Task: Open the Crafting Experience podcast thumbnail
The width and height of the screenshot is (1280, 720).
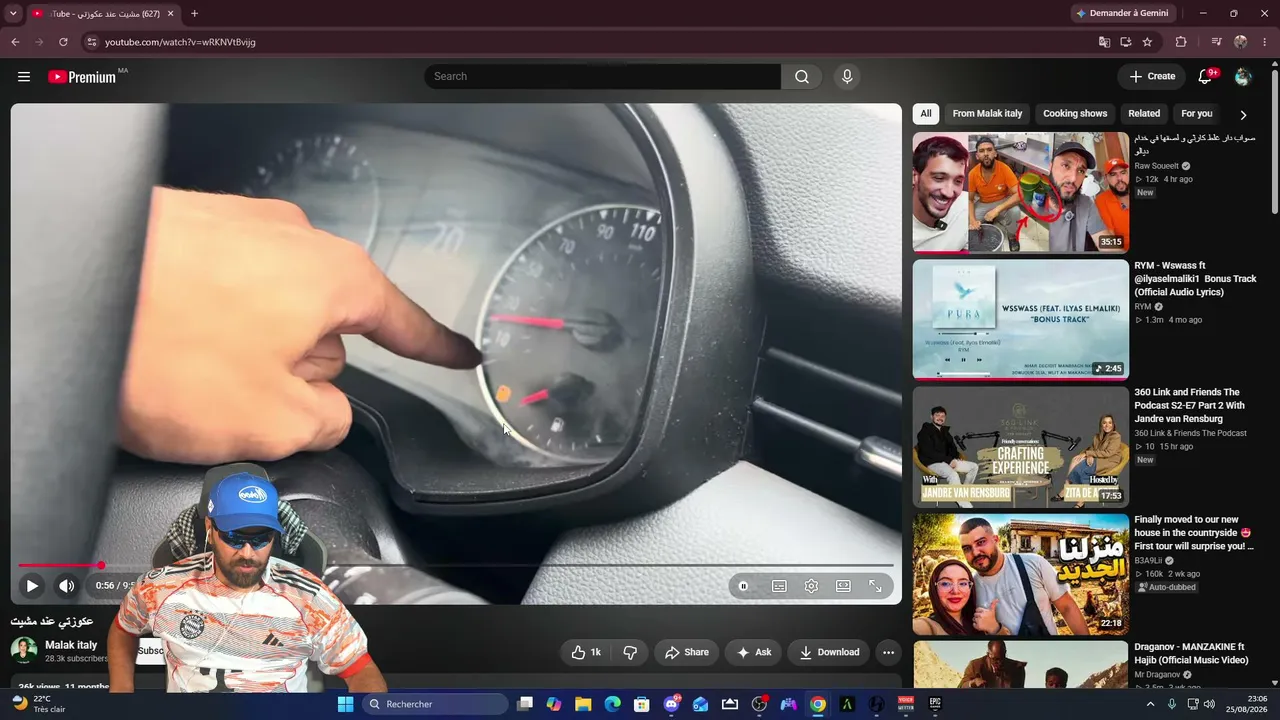Action: pyautogui.click(x=1021, y=447)
